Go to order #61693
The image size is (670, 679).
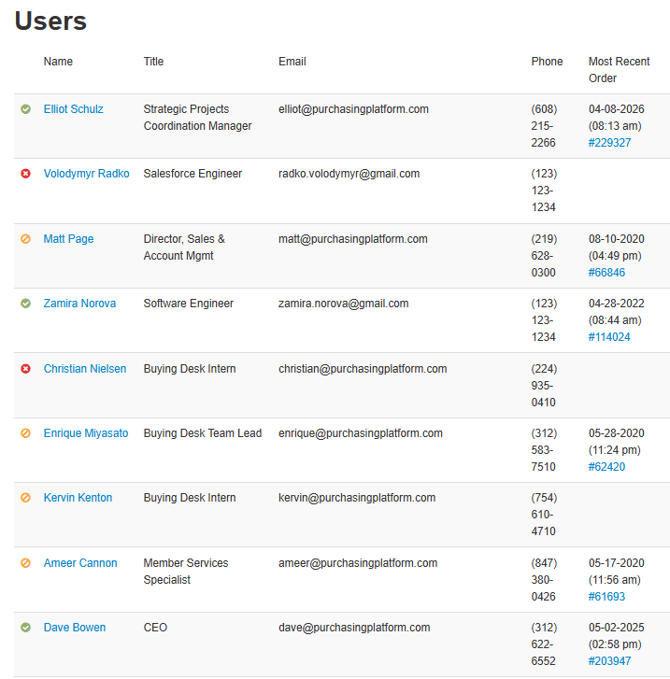point(606,597)
